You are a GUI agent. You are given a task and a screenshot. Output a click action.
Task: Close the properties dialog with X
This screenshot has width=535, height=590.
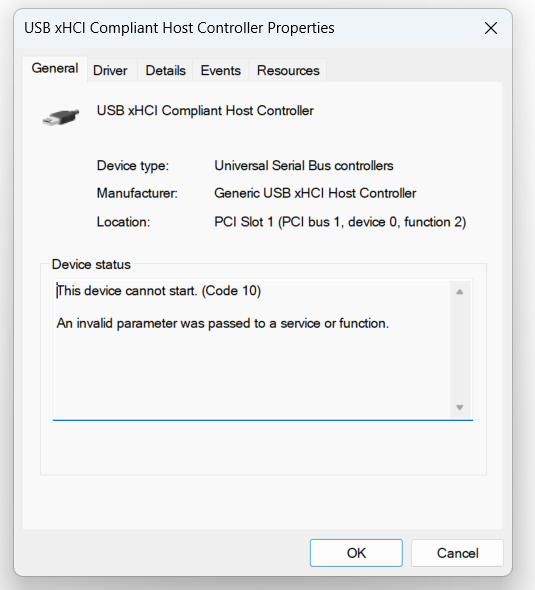[x=491, y=28]
